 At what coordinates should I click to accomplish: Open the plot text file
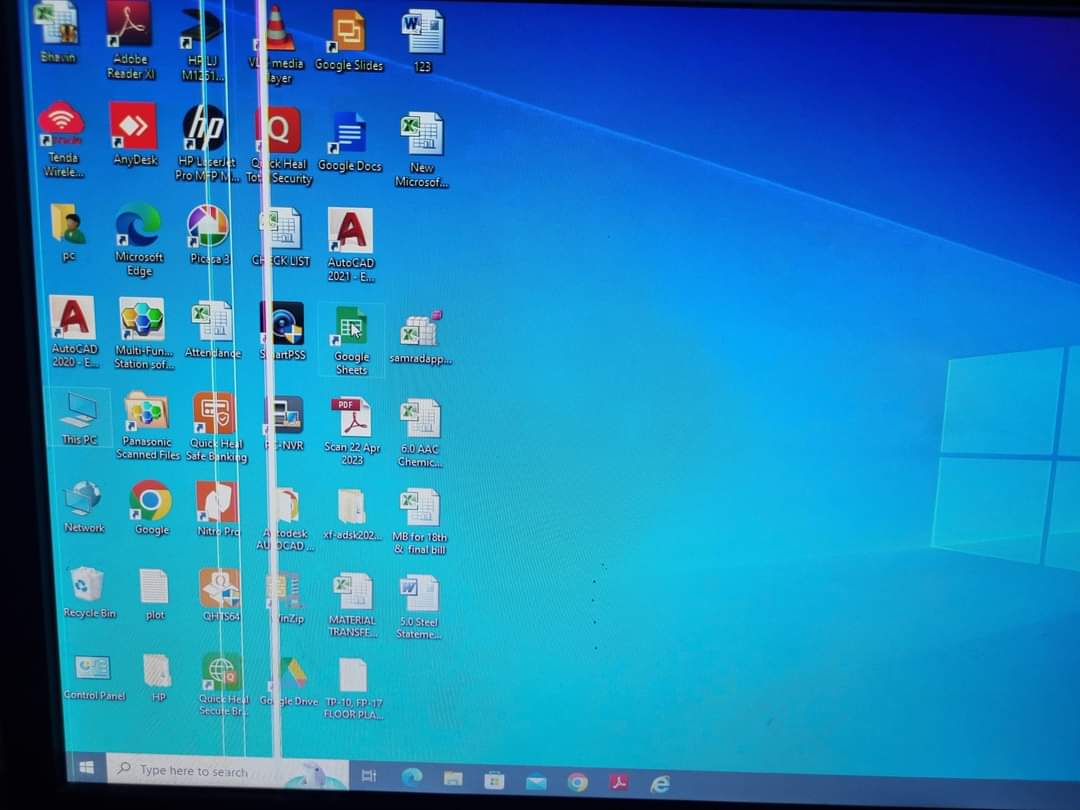tap(154, 595)
